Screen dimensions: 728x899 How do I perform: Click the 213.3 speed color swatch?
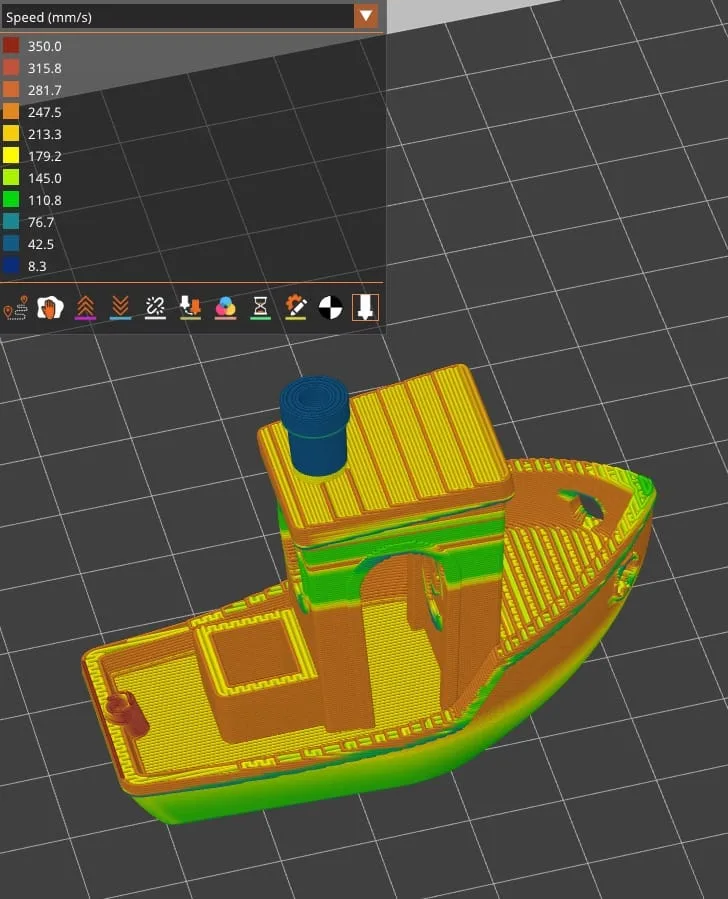tap(11, 134)
